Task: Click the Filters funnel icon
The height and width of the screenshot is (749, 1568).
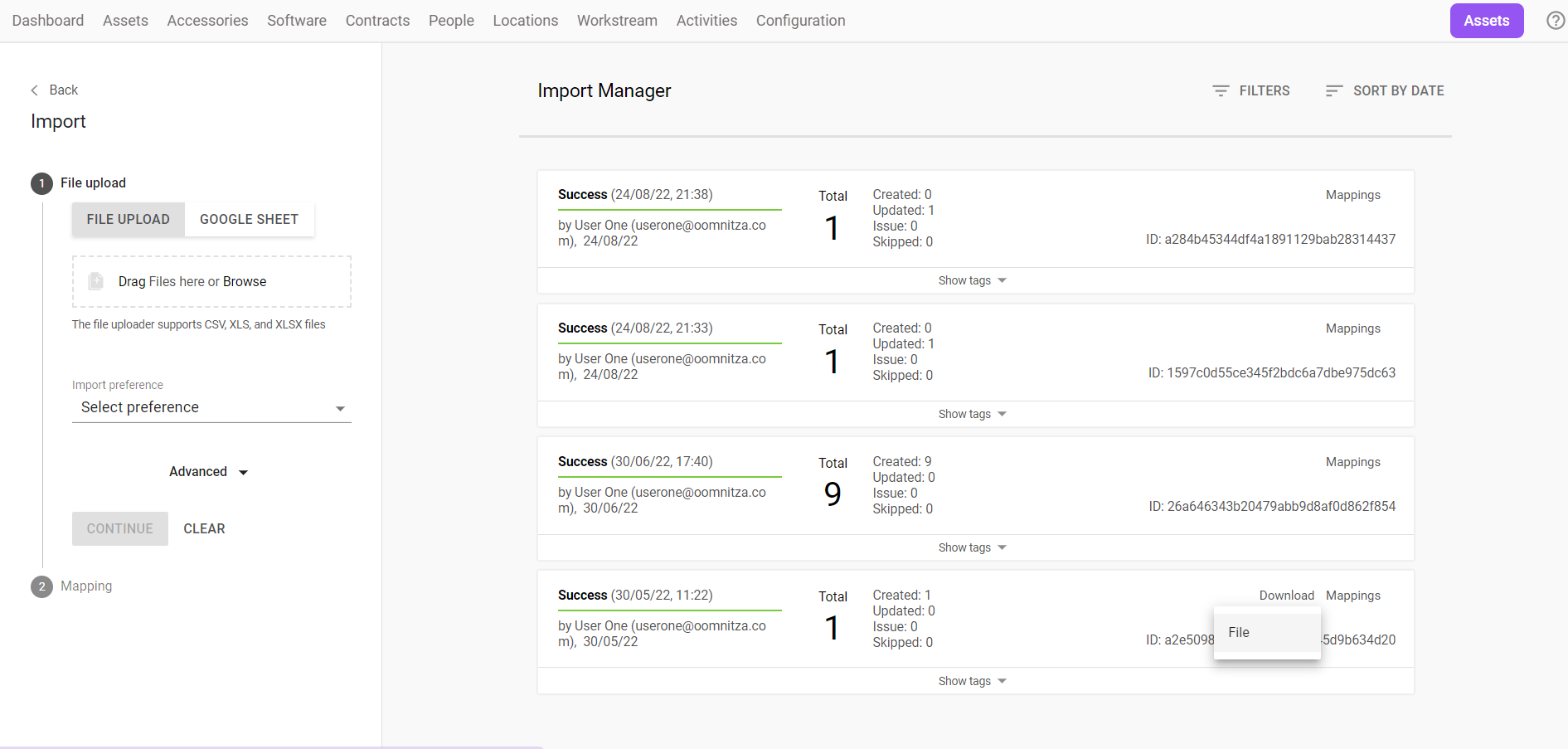Action: (1221, 91)
